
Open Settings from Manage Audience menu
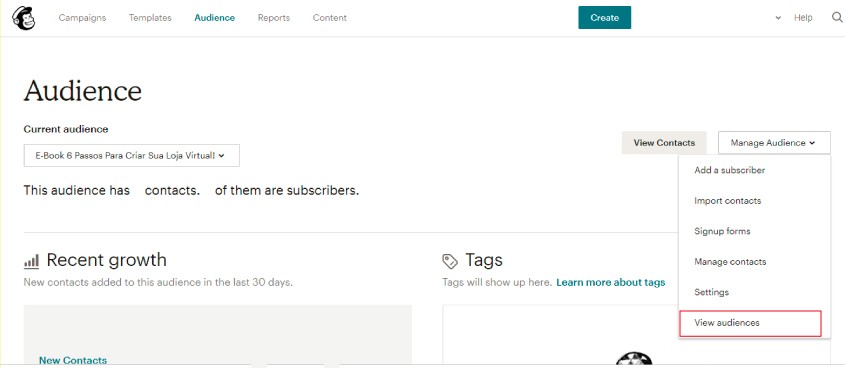pyautogui.click(x=711, y=292)
